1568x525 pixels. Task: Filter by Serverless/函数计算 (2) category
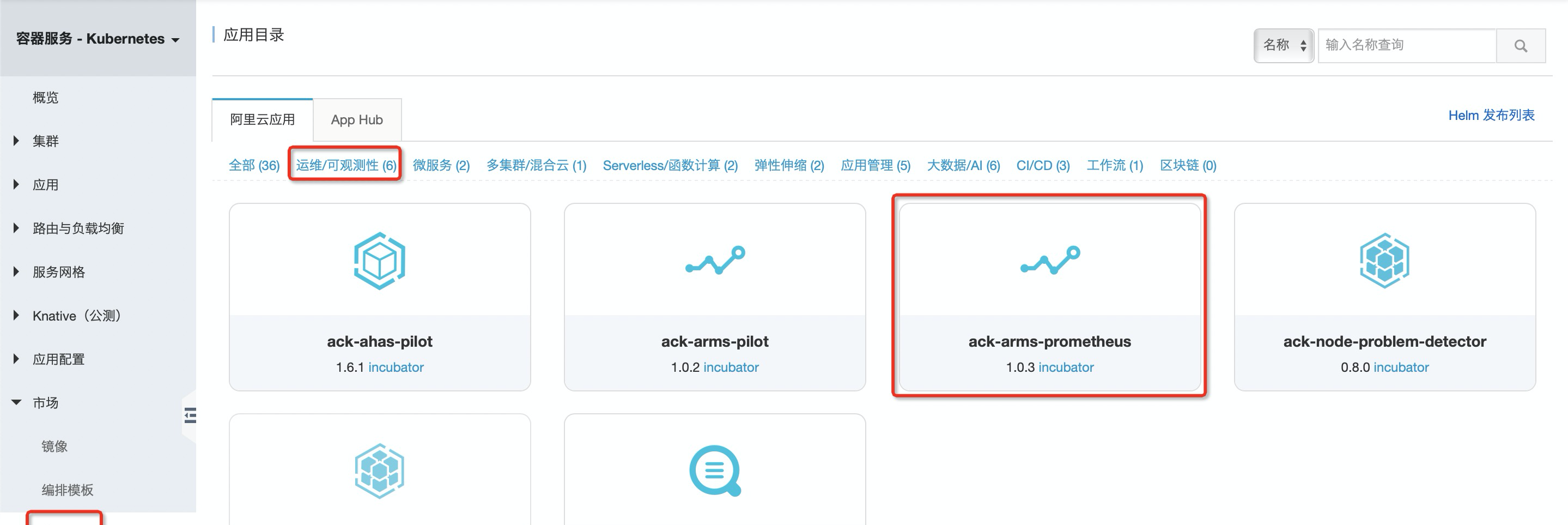tap(670, 165)
